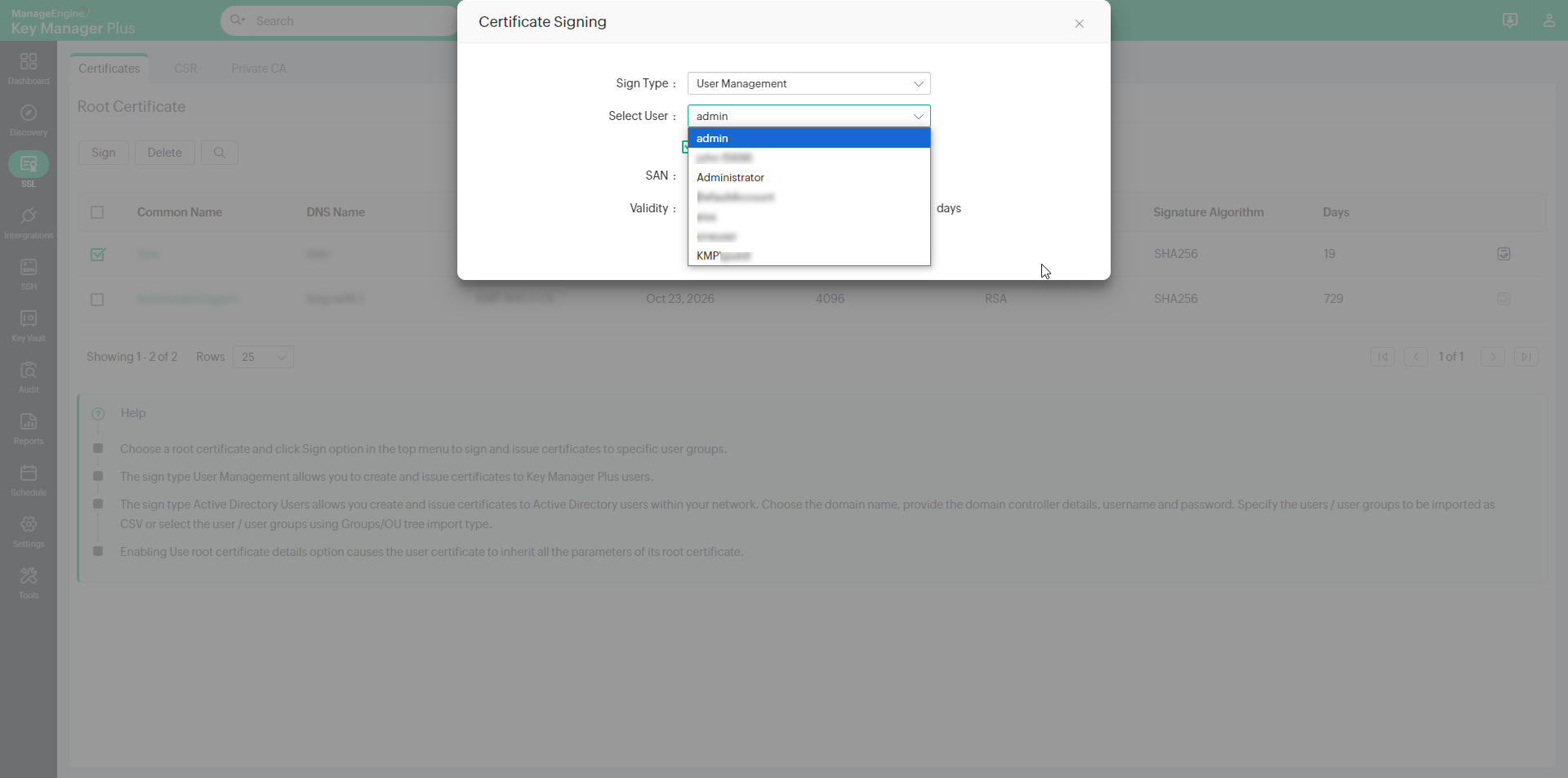Click the certificate sign icon on first row
The image size is (1568, 778).
[x=1503, y=254]
